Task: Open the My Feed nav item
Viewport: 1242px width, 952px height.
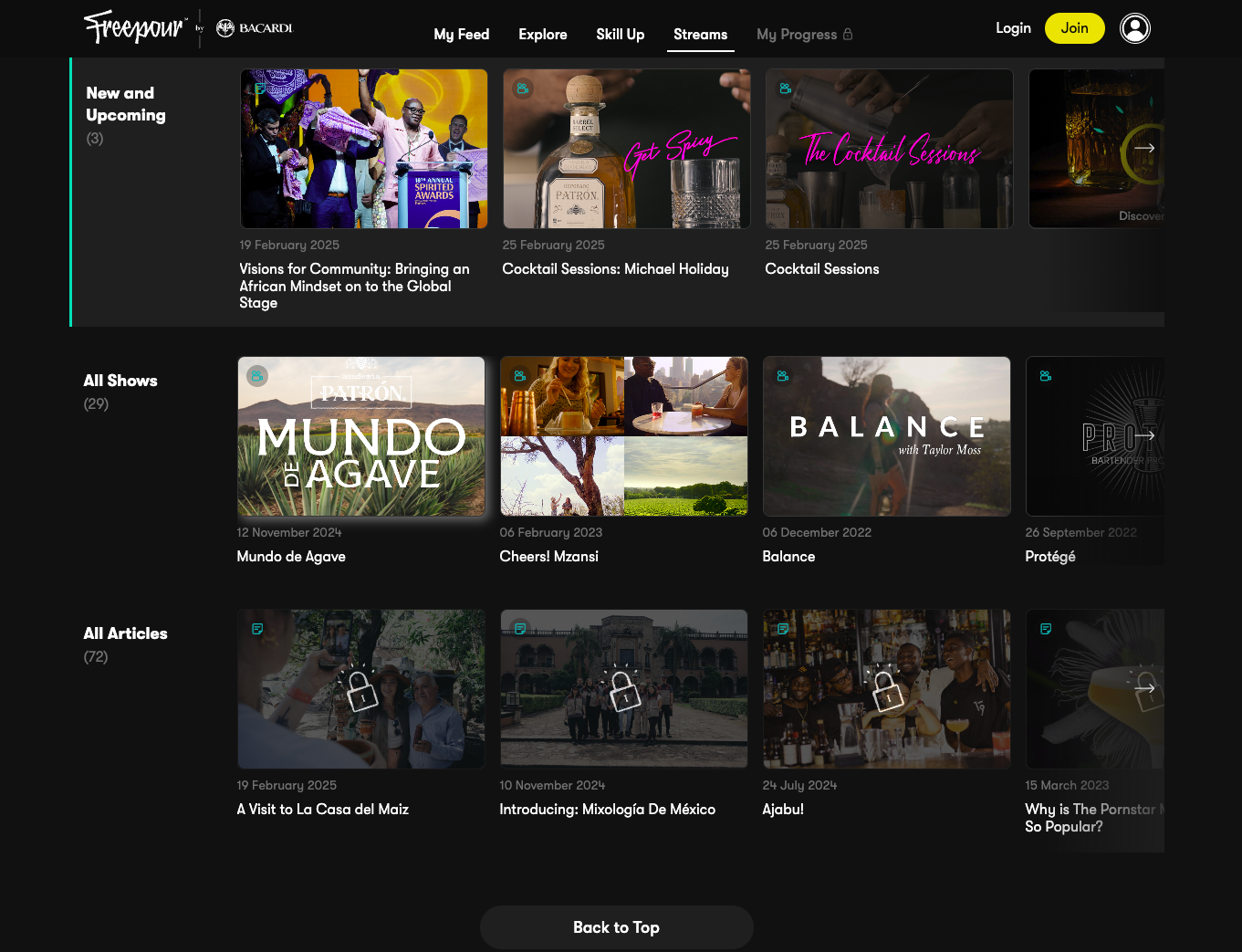Action: (461, 35)
